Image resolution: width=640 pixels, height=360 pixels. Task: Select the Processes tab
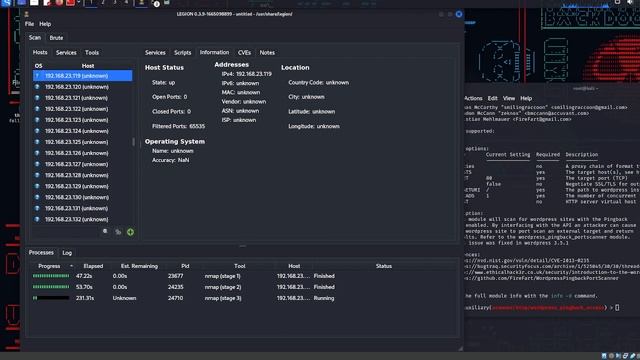coord(41,253)
